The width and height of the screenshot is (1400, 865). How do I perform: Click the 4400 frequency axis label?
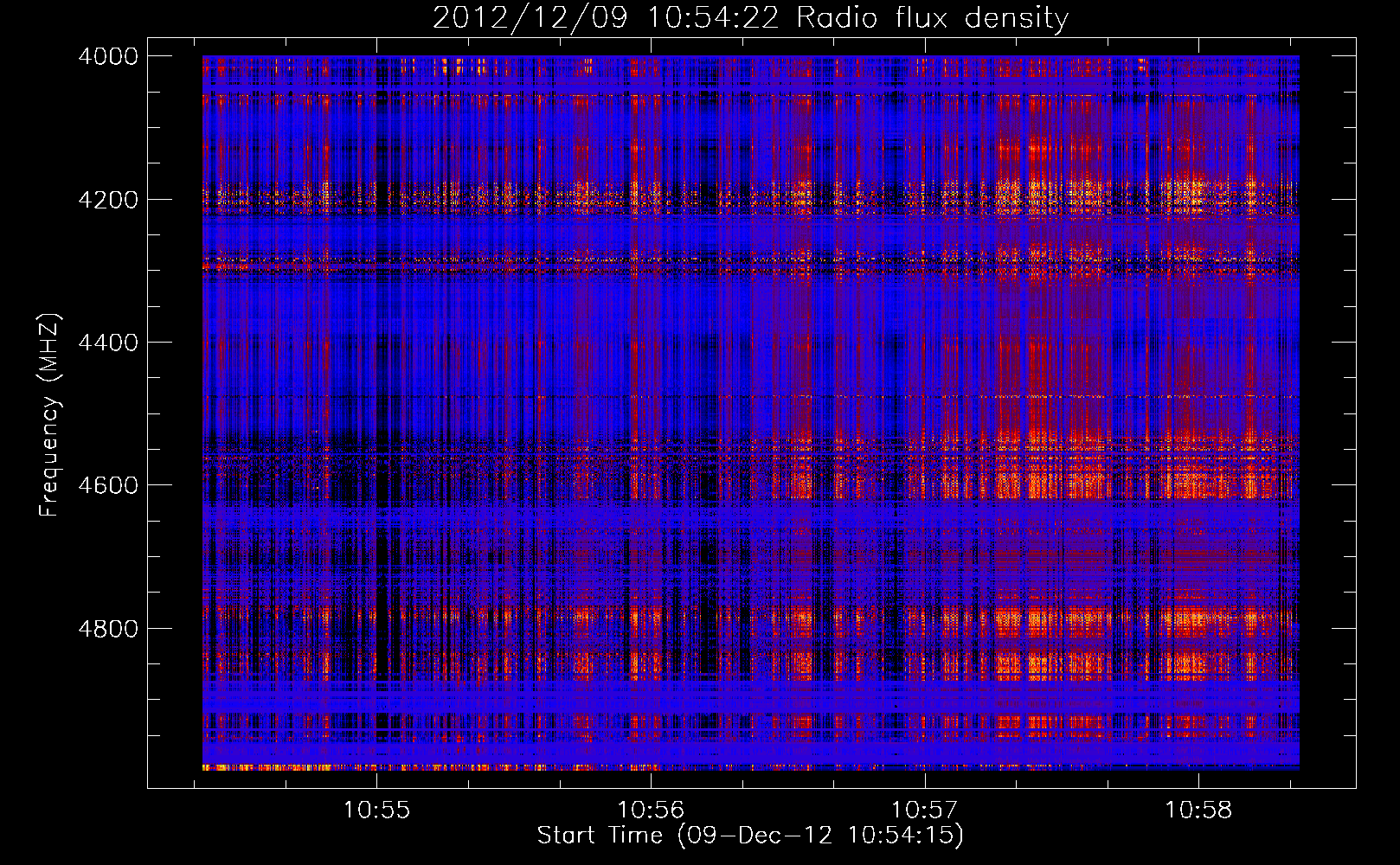tap(108, 343)
